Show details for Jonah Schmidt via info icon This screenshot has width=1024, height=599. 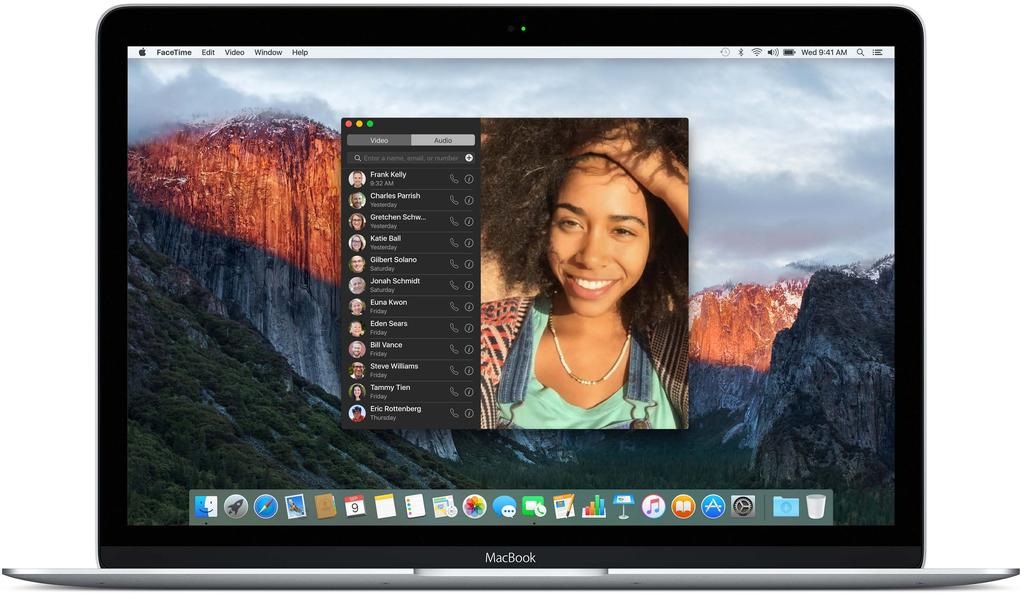[469, 285]
